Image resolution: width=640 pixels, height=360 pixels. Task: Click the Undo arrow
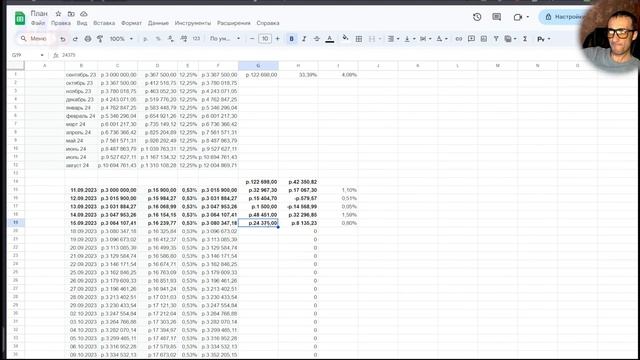click(x=62, y=39)
